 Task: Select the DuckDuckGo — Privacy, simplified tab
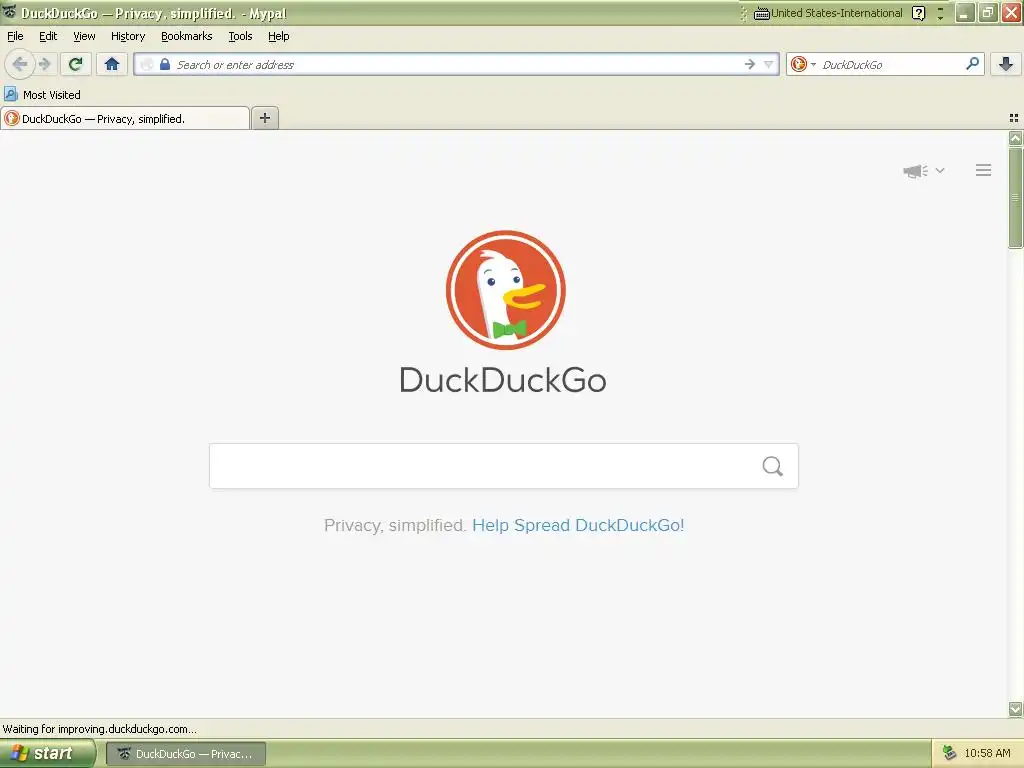pyautogui.click(x=125, y=118)
